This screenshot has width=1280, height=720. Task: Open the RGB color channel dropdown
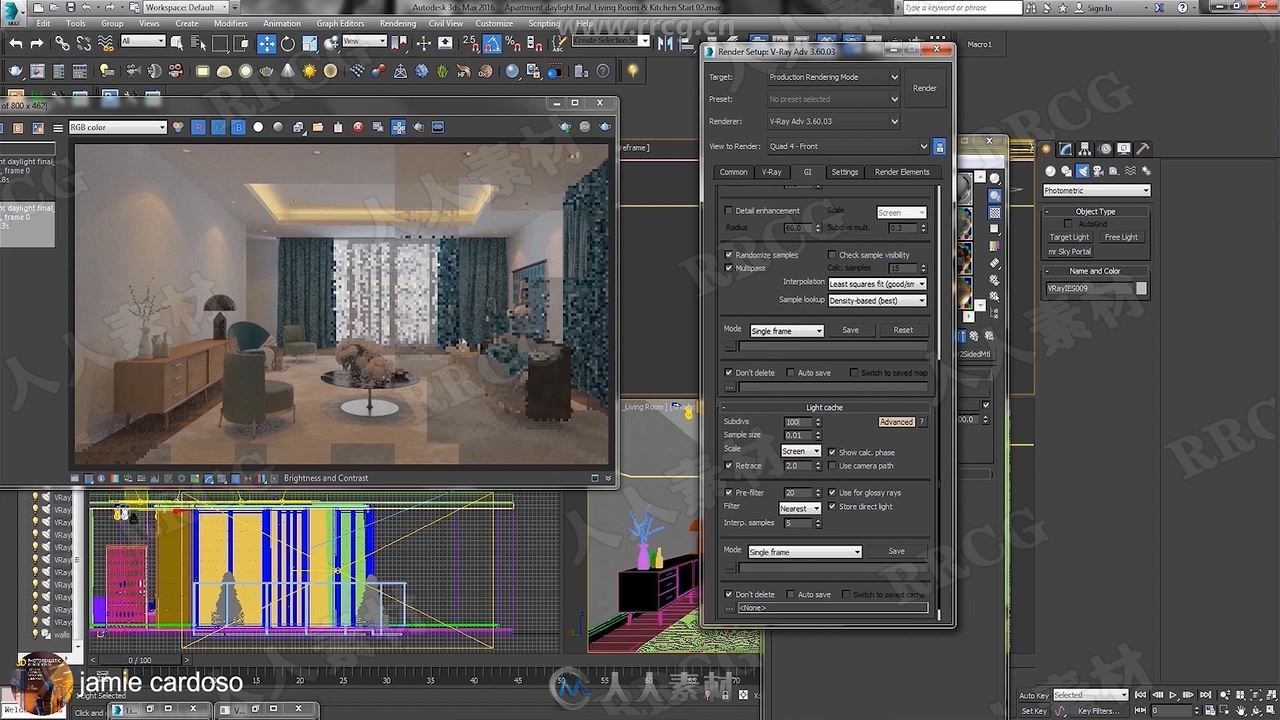[117, 127]
